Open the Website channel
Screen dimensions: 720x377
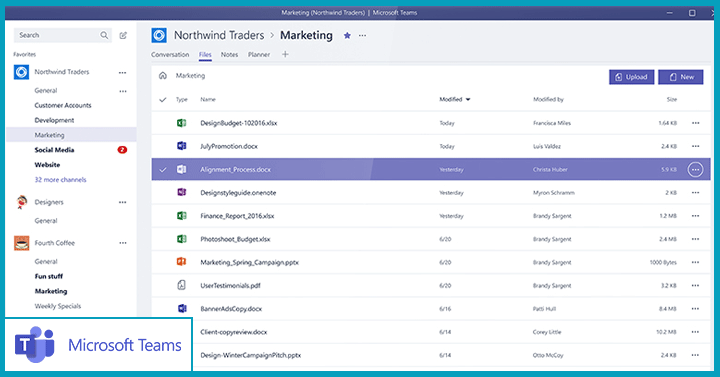point(47,164)
